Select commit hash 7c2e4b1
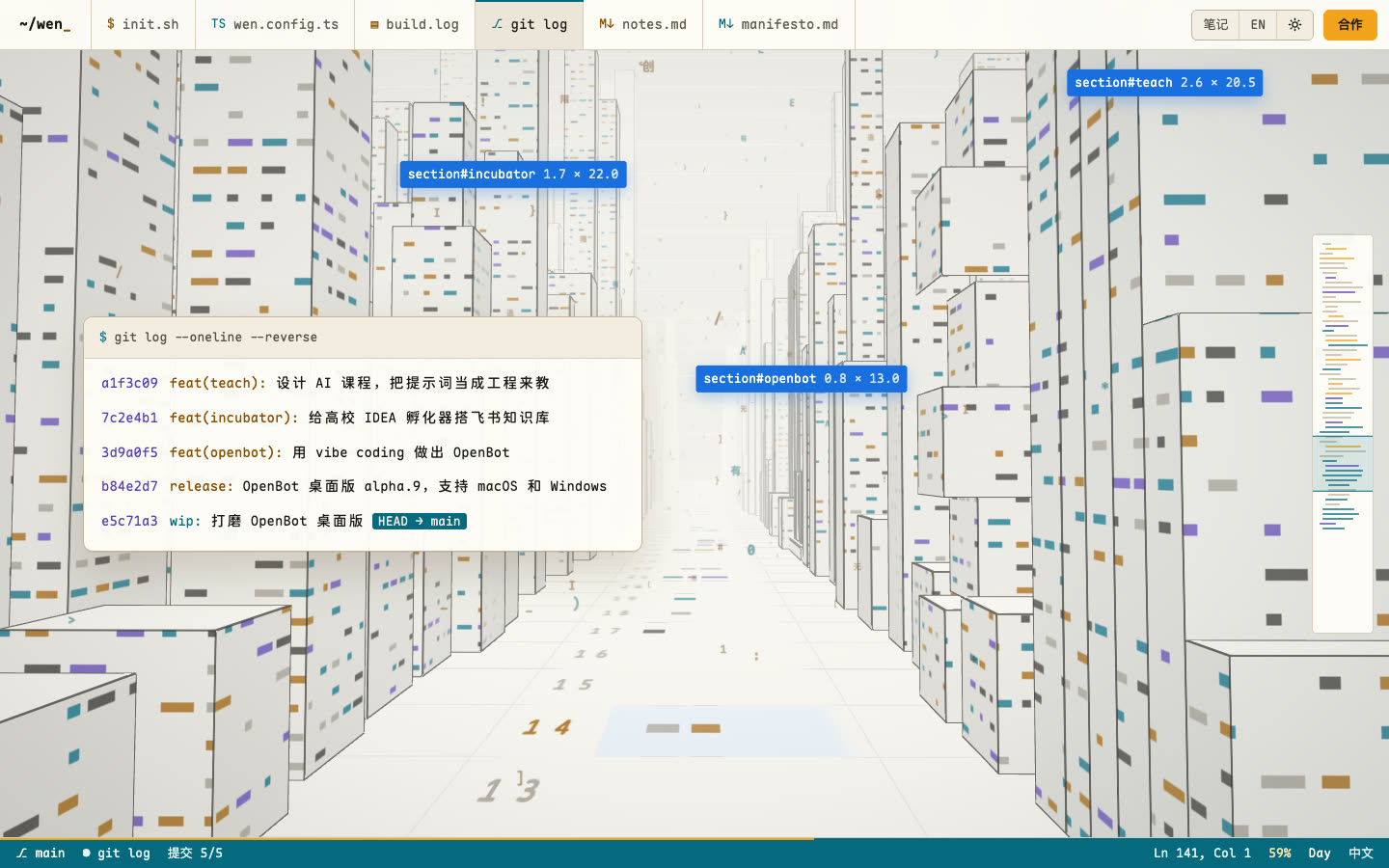The height and width of the screenshot is (868, 1389). (129, 418)
